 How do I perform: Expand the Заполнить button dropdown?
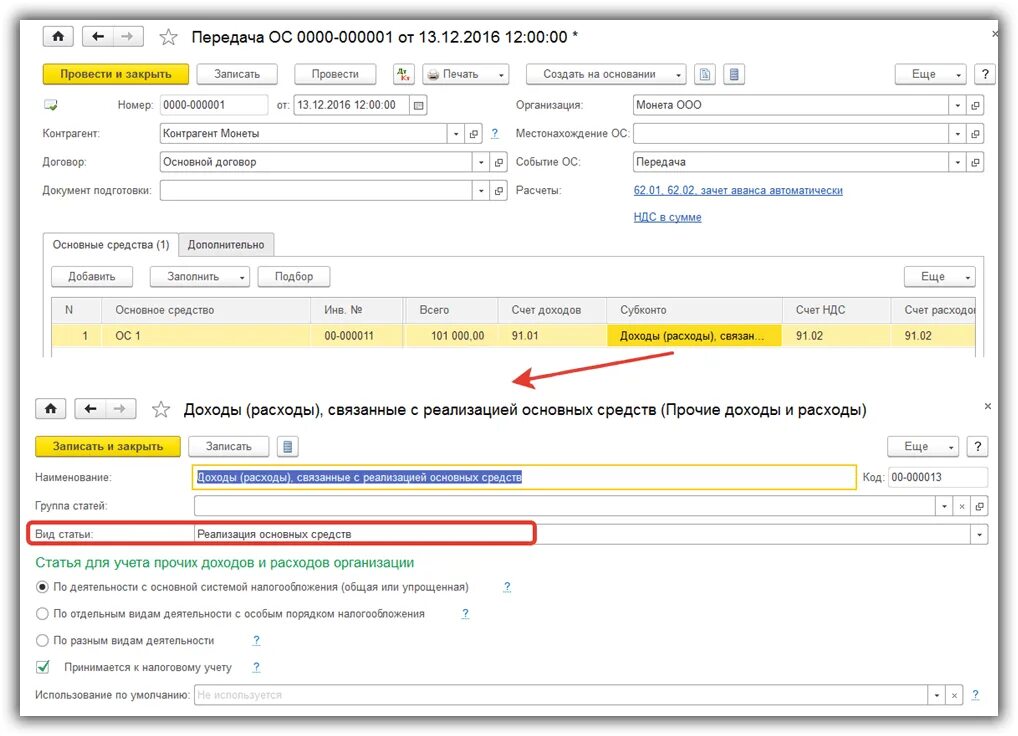(242, 277)
